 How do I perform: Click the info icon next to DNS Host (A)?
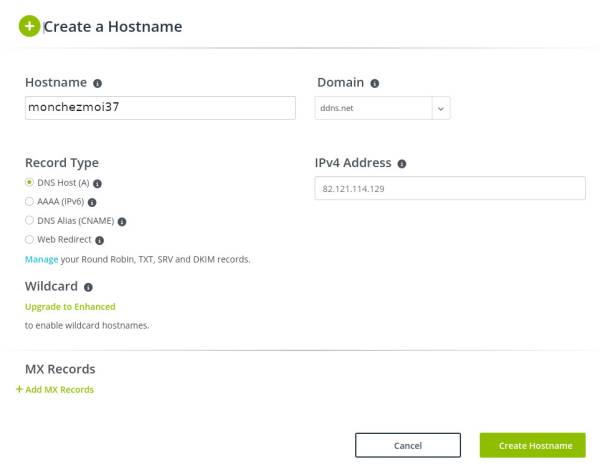[98, 183]
